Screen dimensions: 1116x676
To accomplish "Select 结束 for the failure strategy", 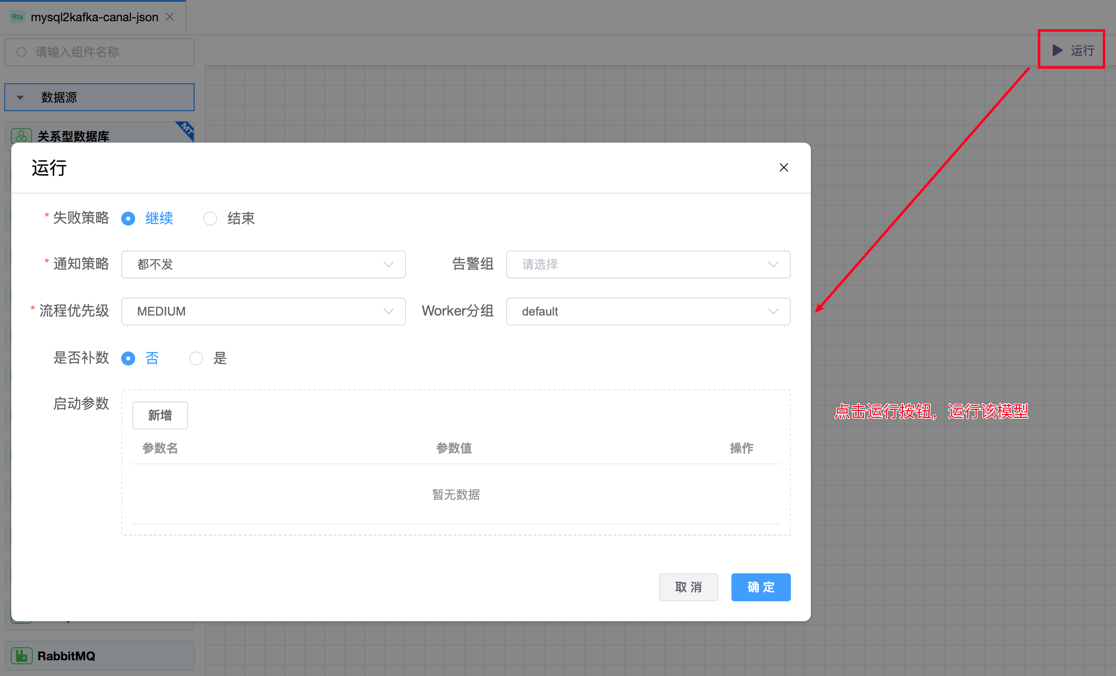I will [x=210, y=218].
